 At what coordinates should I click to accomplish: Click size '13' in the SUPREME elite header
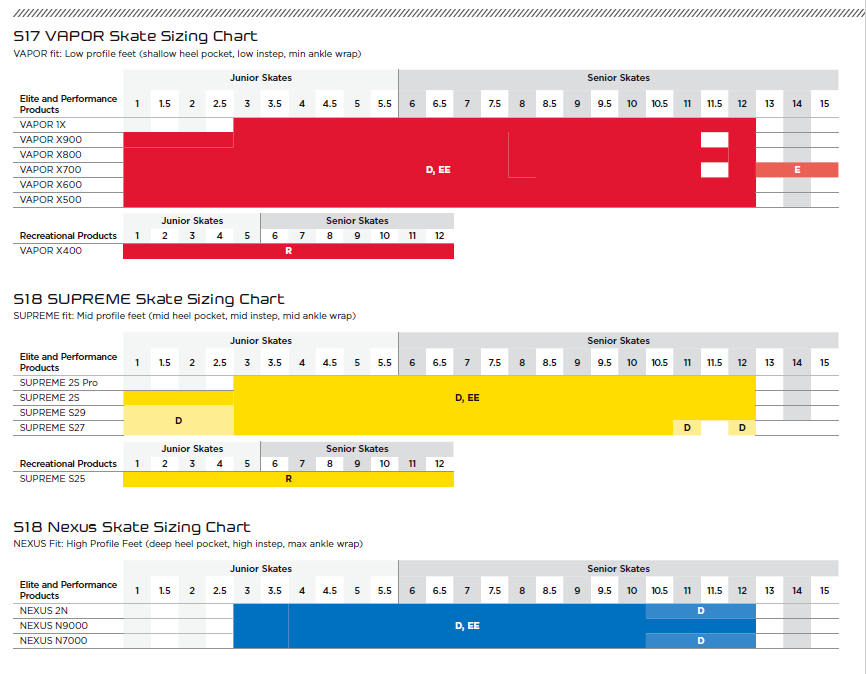pos(769,363)
